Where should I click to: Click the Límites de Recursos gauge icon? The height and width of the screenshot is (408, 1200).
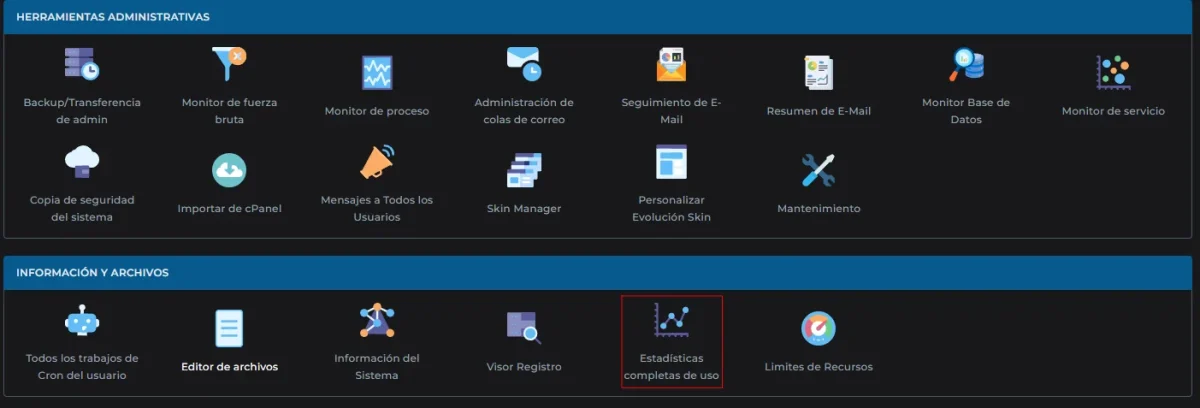pyautogui.click(x=818, y=328)
